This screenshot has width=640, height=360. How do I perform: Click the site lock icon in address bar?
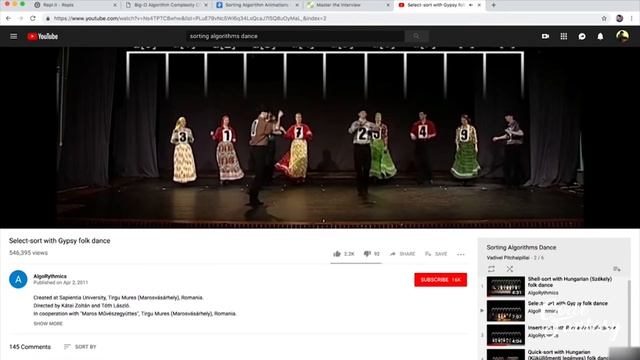click(x=48, y=18)
